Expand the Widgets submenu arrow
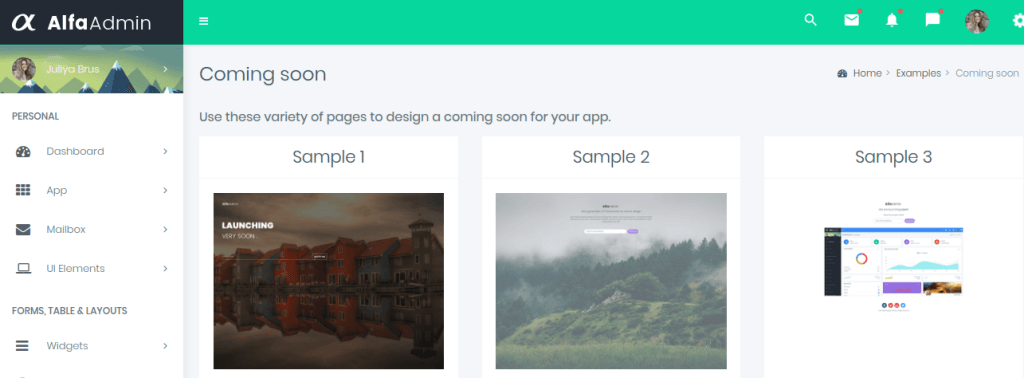Image resolution: width=1024 pixels, height=378 pixels. coord(165,345)
